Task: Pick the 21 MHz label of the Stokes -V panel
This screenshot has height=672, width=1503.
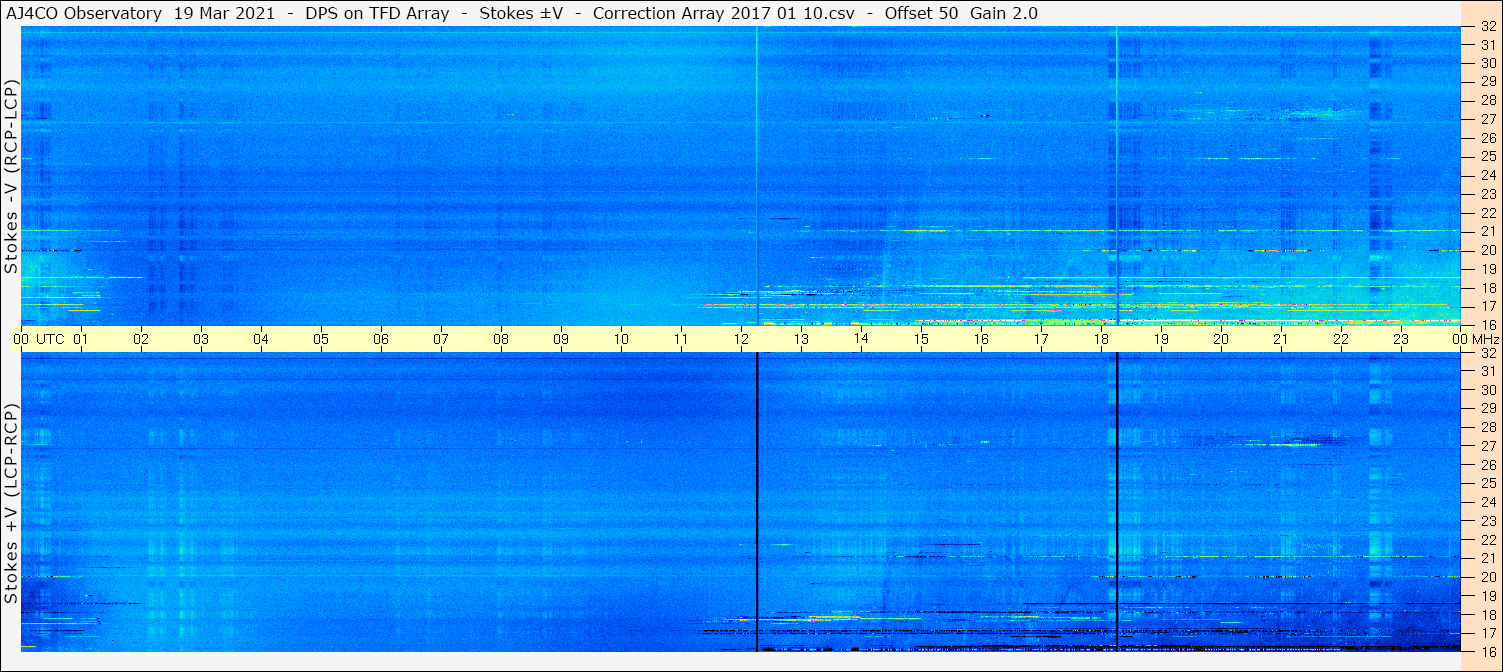Action: 1487,231
